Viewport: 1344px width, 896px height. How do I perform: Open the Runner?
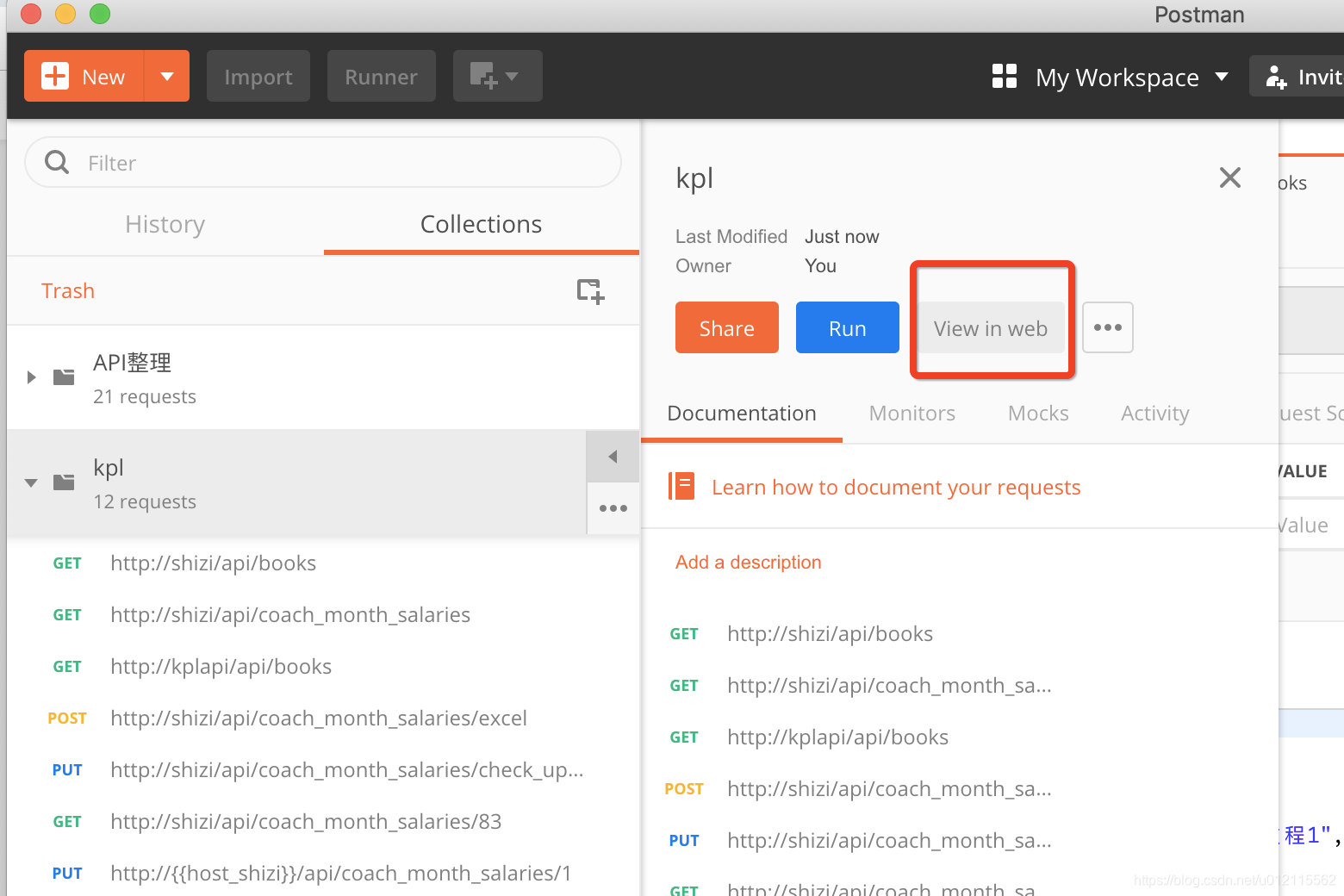382,76
